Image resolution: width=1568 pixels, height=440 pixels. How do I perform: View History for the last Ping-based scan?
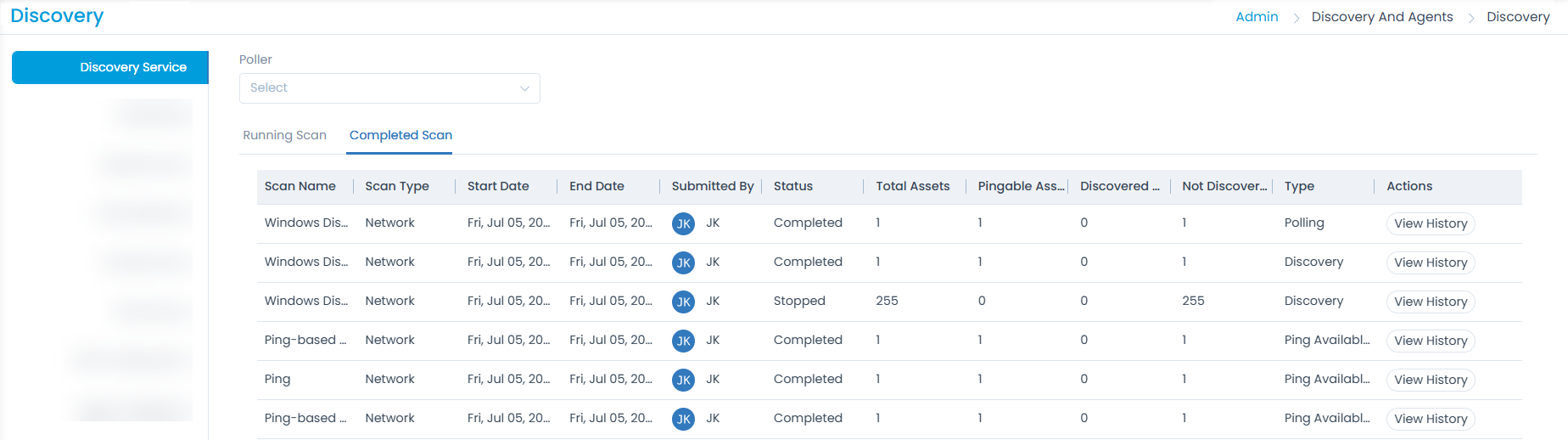tap(1430, 419)
